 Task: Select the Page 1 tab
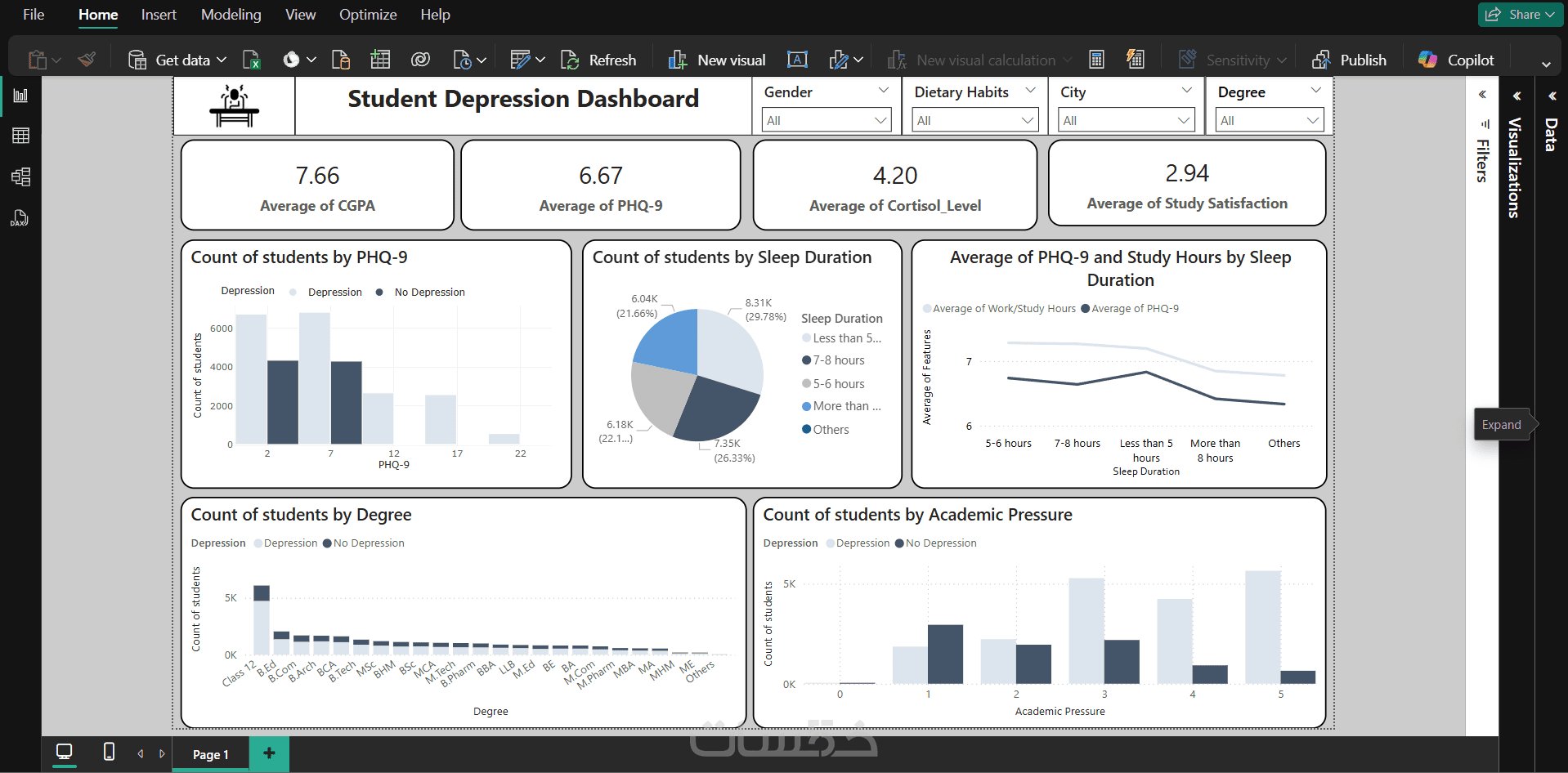(x=210, y=754)
